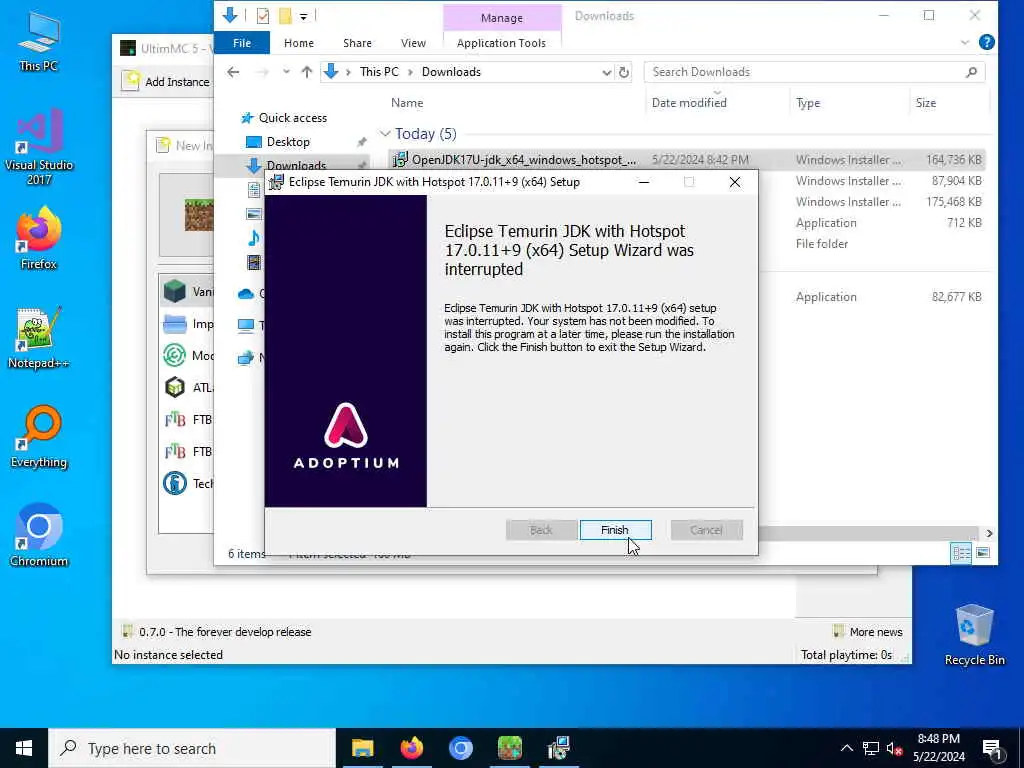Image resolution: width=1024 pixels, height=768 pixels.
Task: Sort files by Size column
Action: coord(925,103)
